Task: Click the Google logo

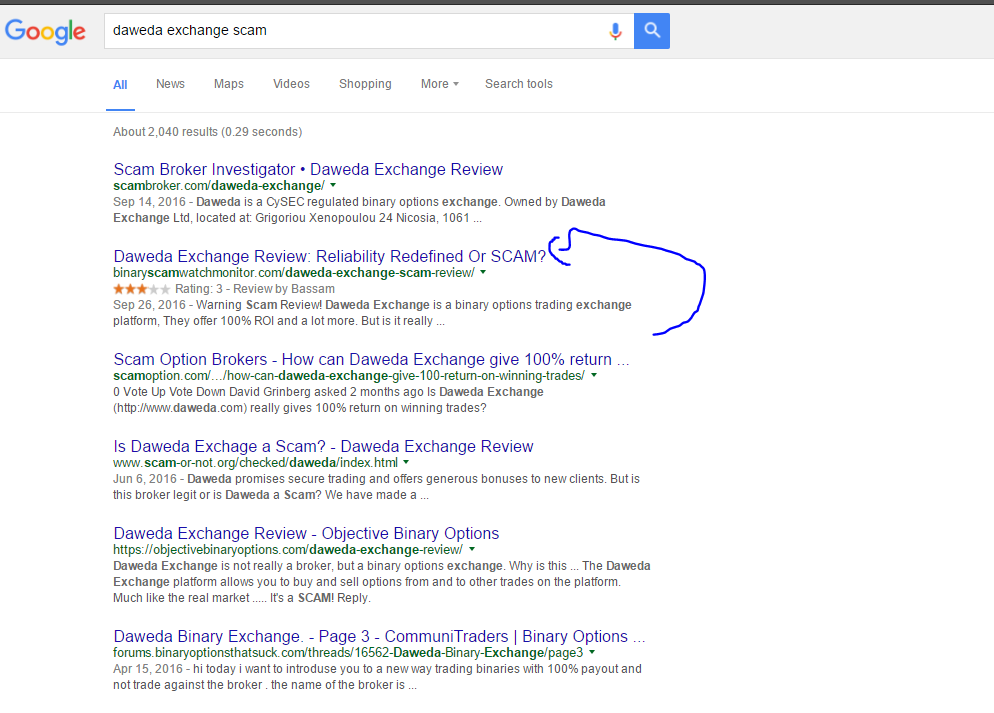Action: point(45,31)
